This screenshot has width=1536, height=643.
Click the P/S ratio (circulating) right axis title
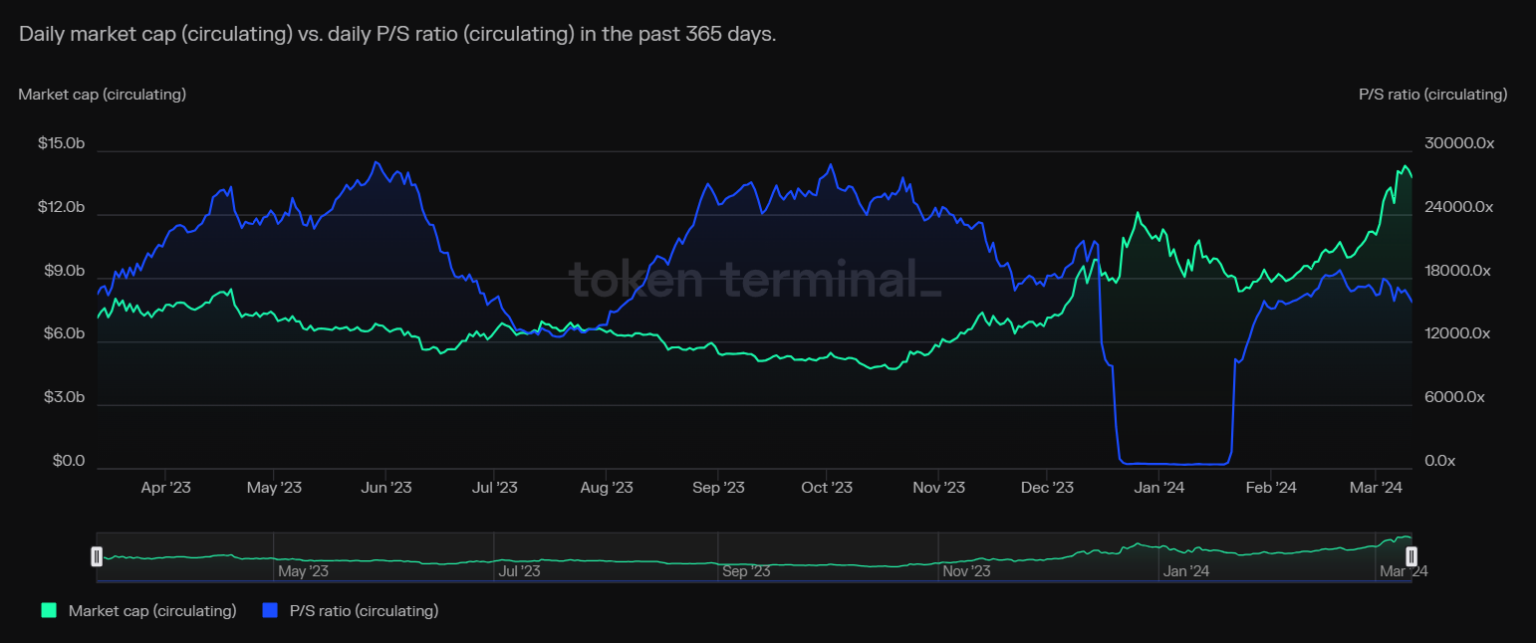click(x=1432, y=94)
